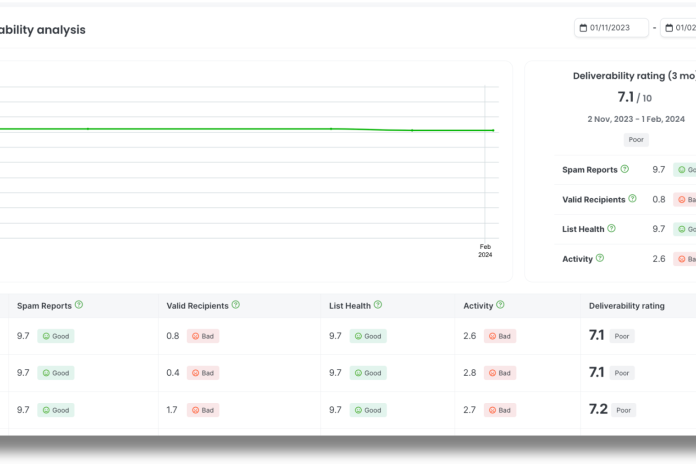Click the help icon beside the List Health column header

click(378, 305)
